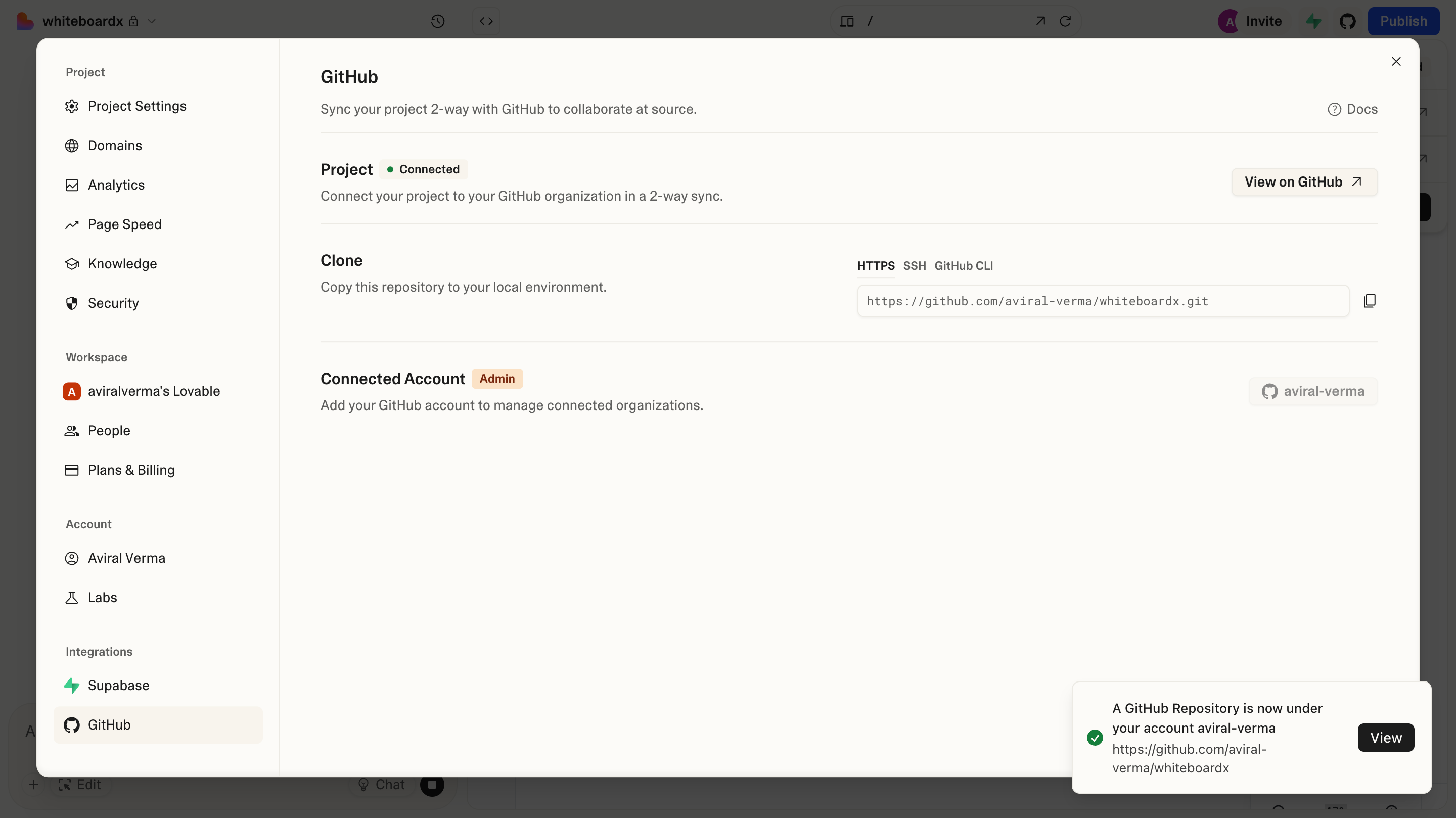The height and width of the screenshot is (818, 1456).
Task: Click View on GitHub button
Action: coord(1304,182)
